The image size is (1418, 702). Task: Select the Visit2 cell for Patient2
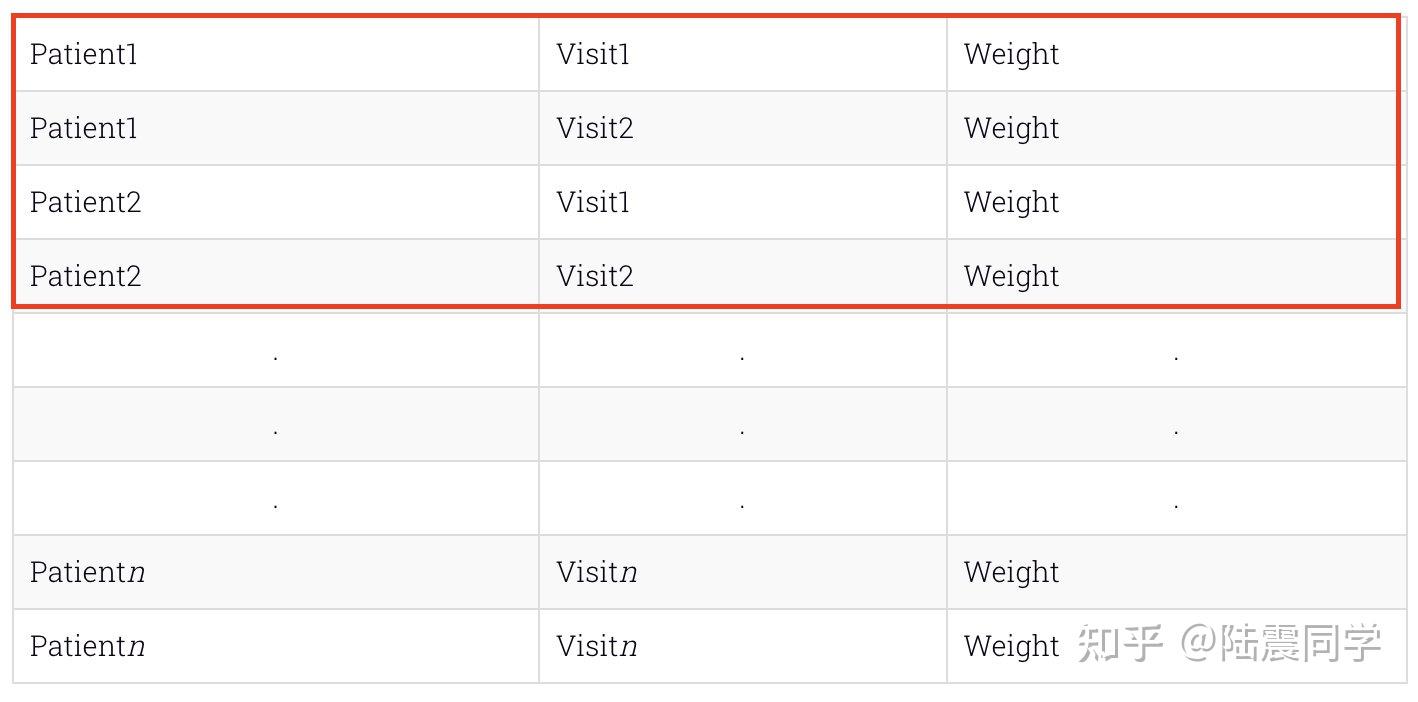(x=595, y=276)
